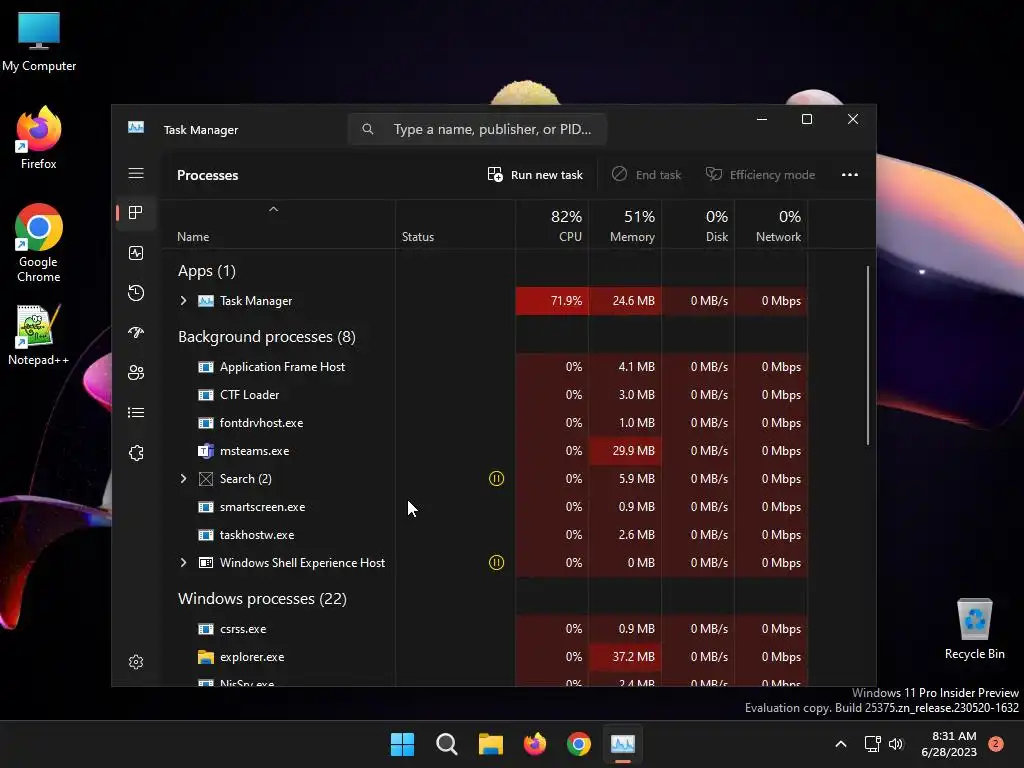Open the volume tray icon
The height and width of the screenshot is (768, 1024).
[896, 744]
